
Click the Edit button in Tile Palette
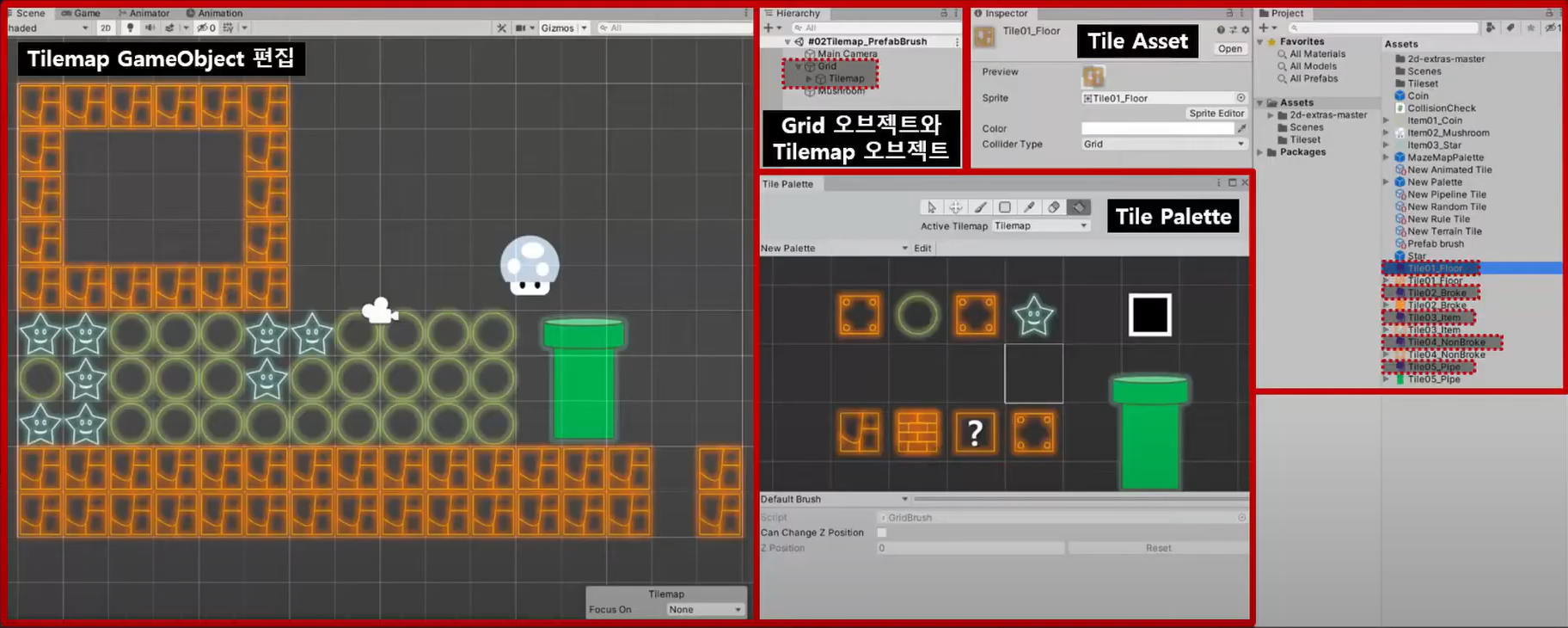922,249
